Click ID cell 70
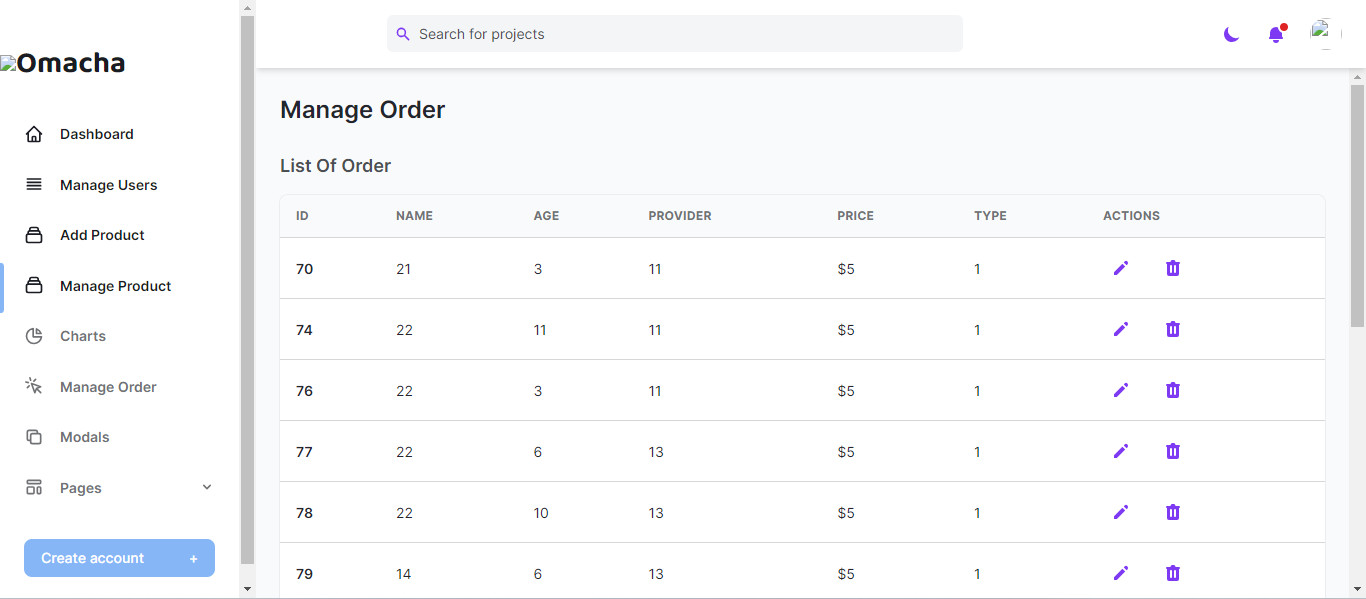 tap(304, 269)
